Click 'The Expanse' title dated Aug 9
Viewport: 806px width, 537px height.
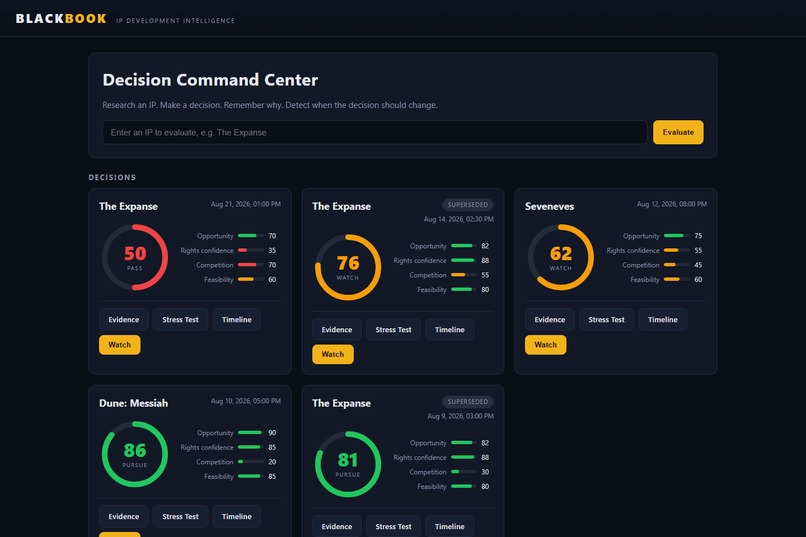coord(341,403)
